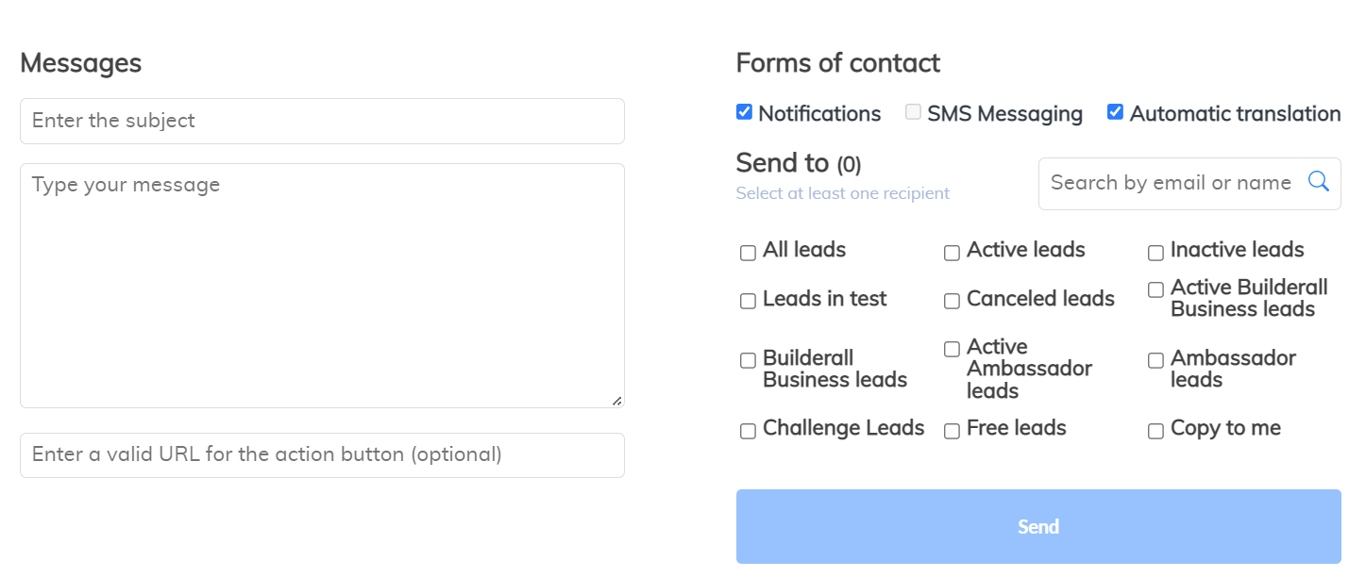The height and width of the screenshot is (577, 1366).
Task: Check Active Ambassador leads box
Action: pos(952,349)
